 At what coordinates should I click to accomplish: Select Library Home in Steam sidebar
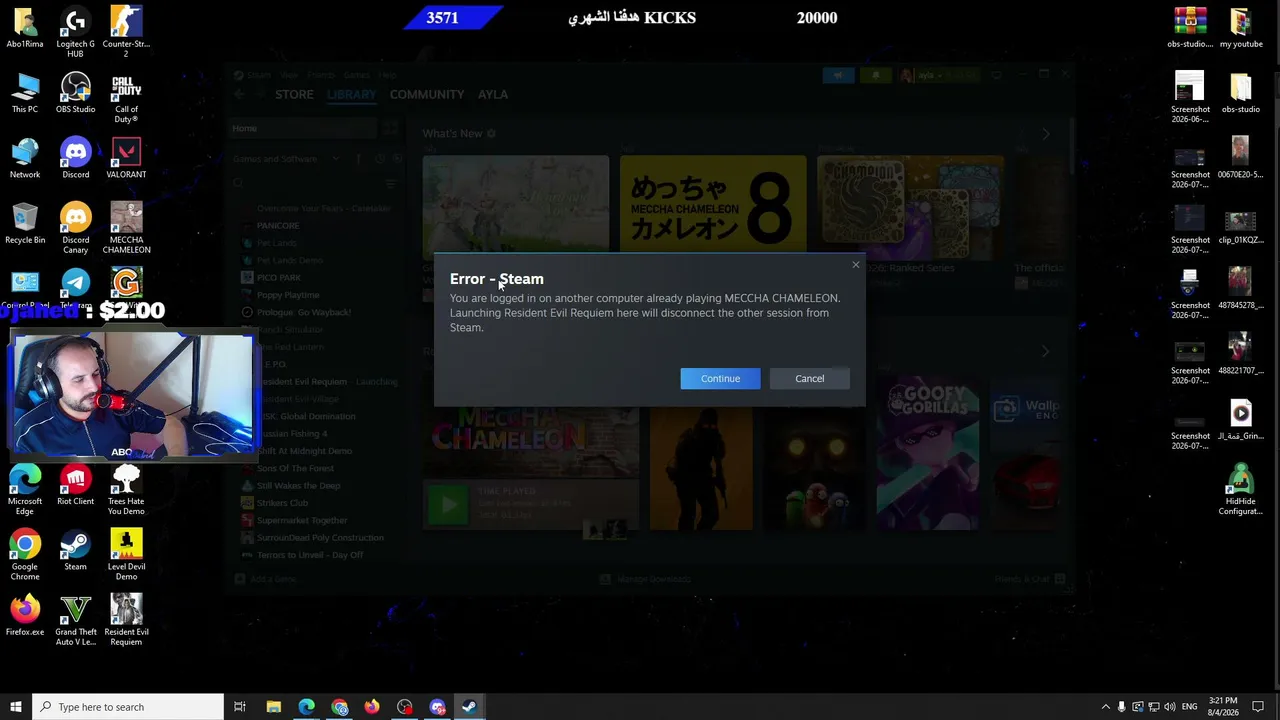pos(302,128)
